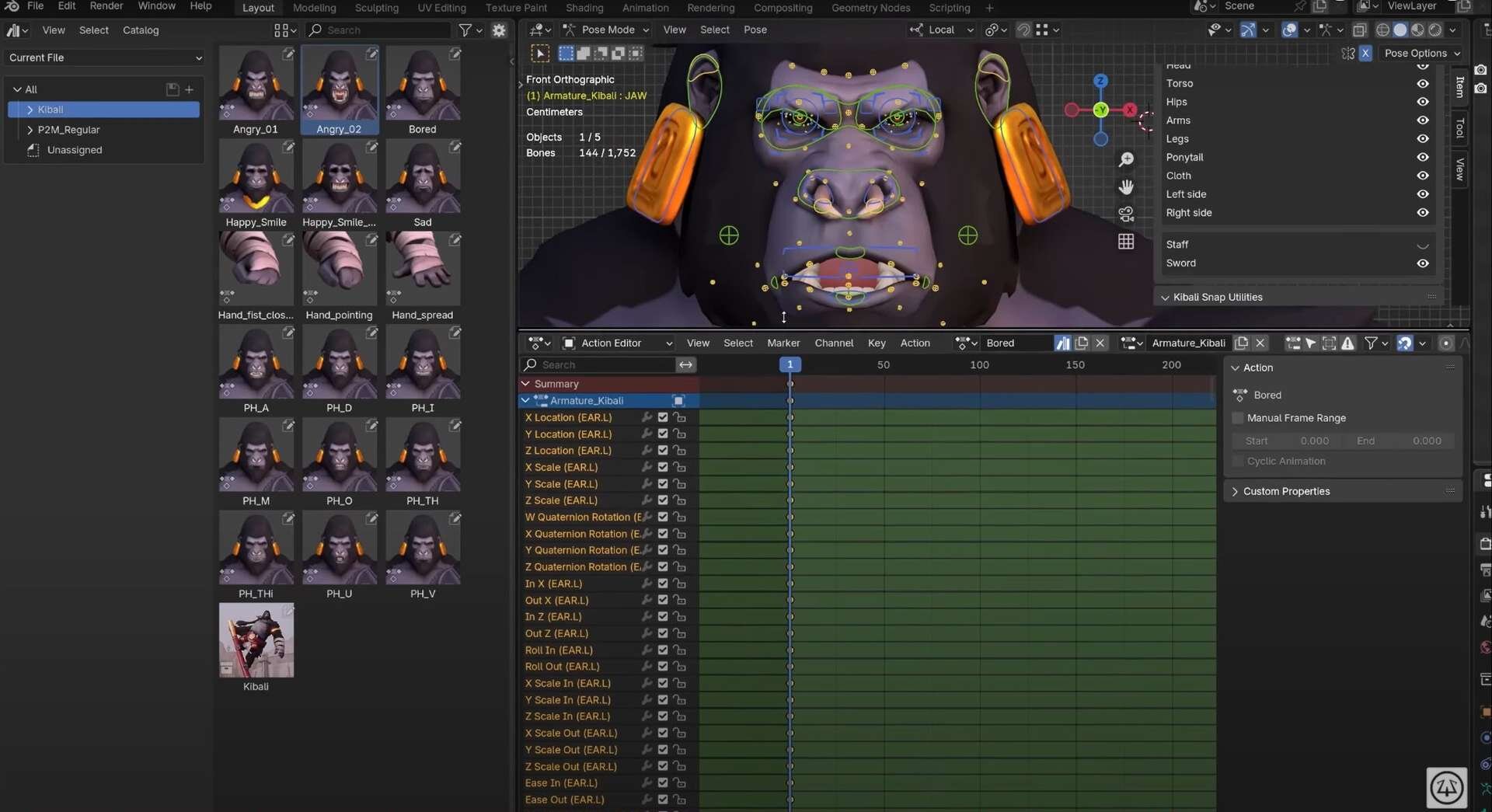Click the fake user shield icon for Bored action
The height and width of the screenshot is (812, 1492).
pos(1062,343)
